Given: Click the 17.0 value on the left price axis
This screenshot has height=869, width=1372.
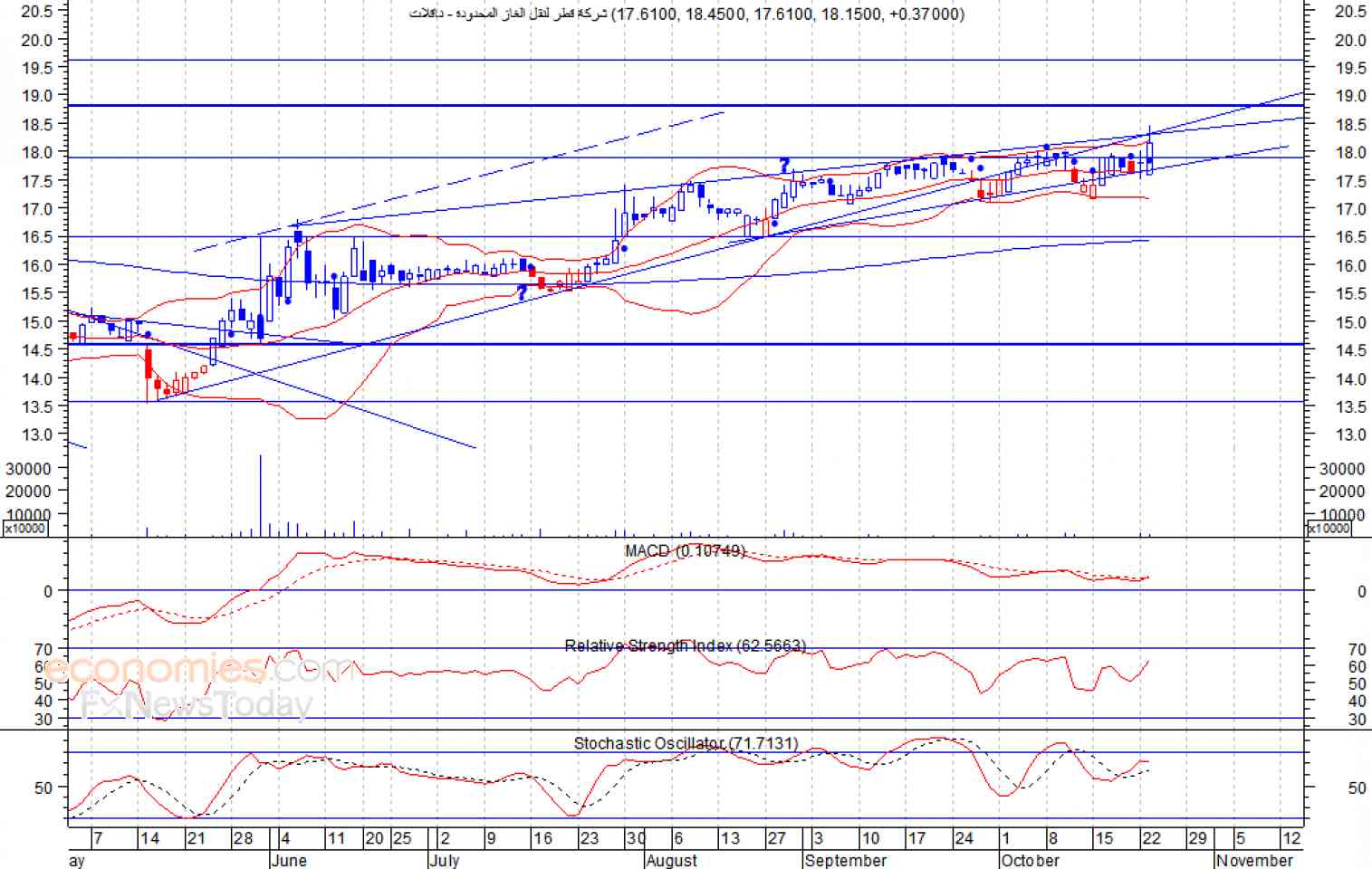Looking at the screenshot, I should tap(36, 209).
